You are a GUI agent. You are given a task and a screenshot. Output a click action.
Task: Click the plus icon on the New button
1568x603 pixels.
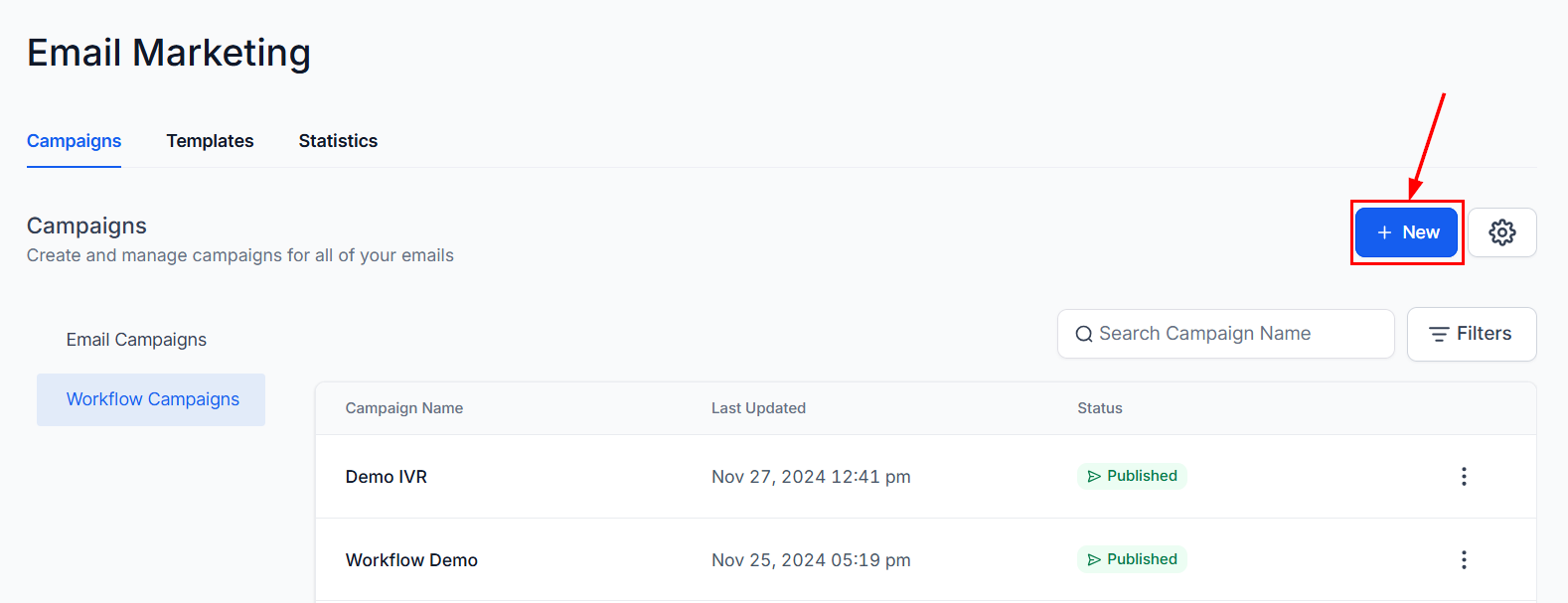point(1384,232)
